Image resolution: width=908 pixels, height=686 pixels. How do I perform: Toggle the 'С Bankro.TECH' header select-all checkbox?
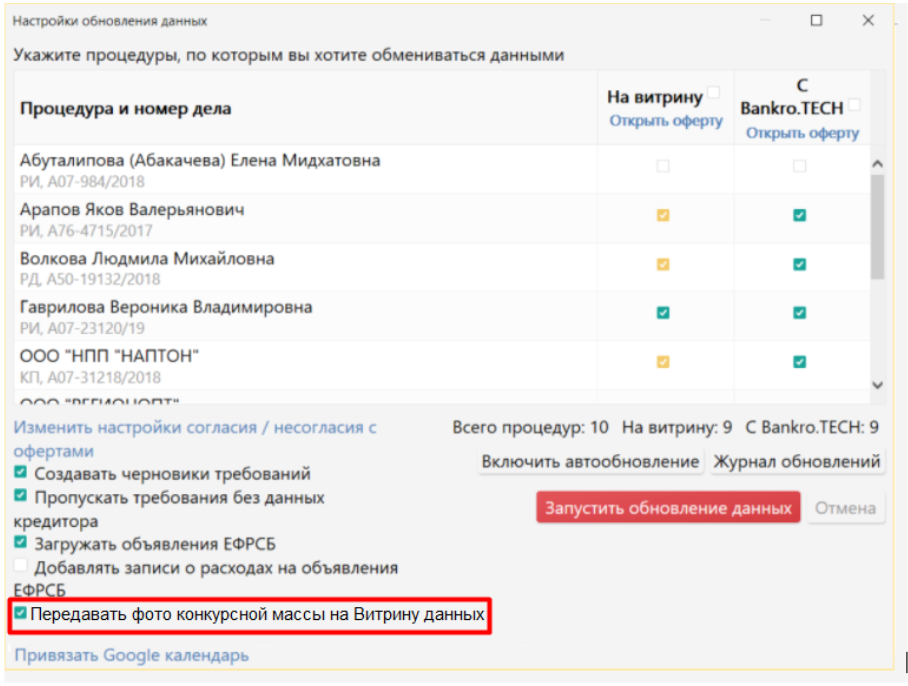point(854,104)
